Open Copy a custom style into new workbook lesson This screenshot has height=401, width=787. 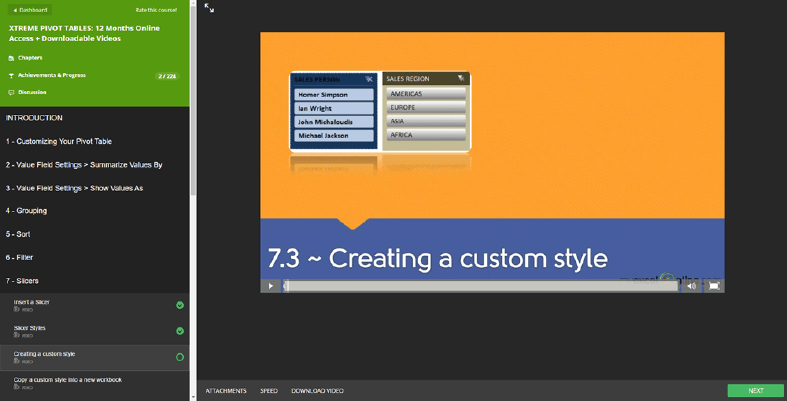tap(95, 383)
